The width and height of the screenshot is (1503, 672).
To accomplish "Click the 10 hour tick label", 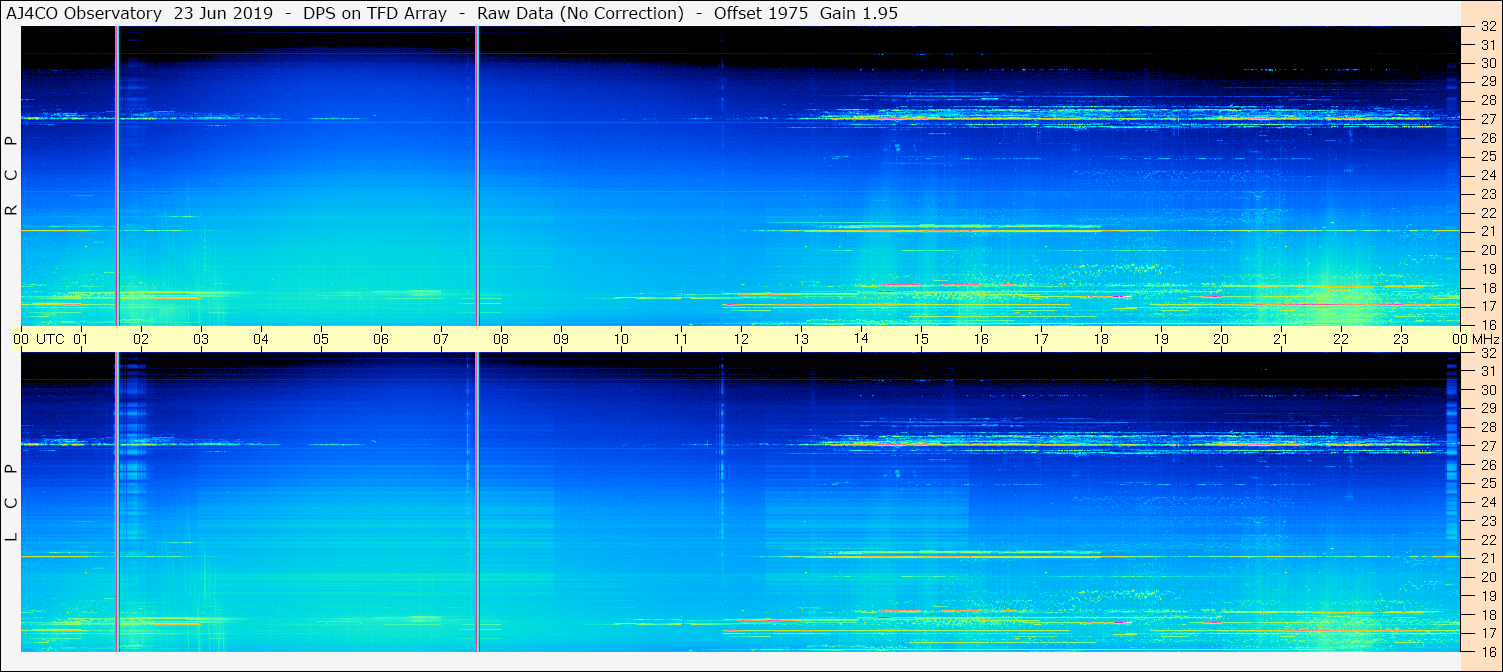I will coord(621,339).
